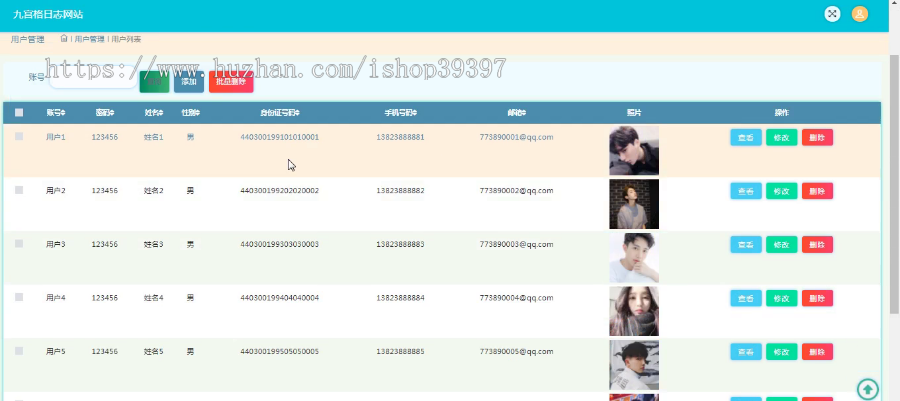Edit 用户3 with 修改 button
The image size is (900, 401).
781,244
